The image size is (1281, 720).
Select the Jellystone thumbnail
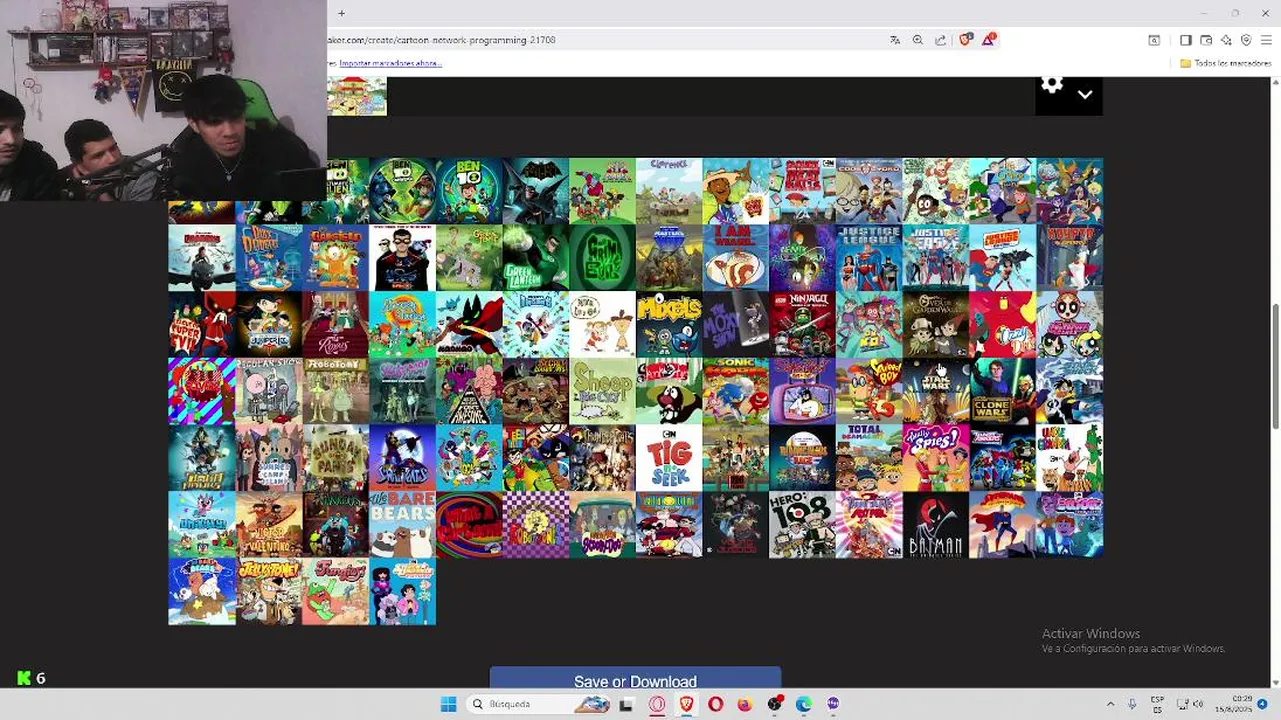coord(268,592)
